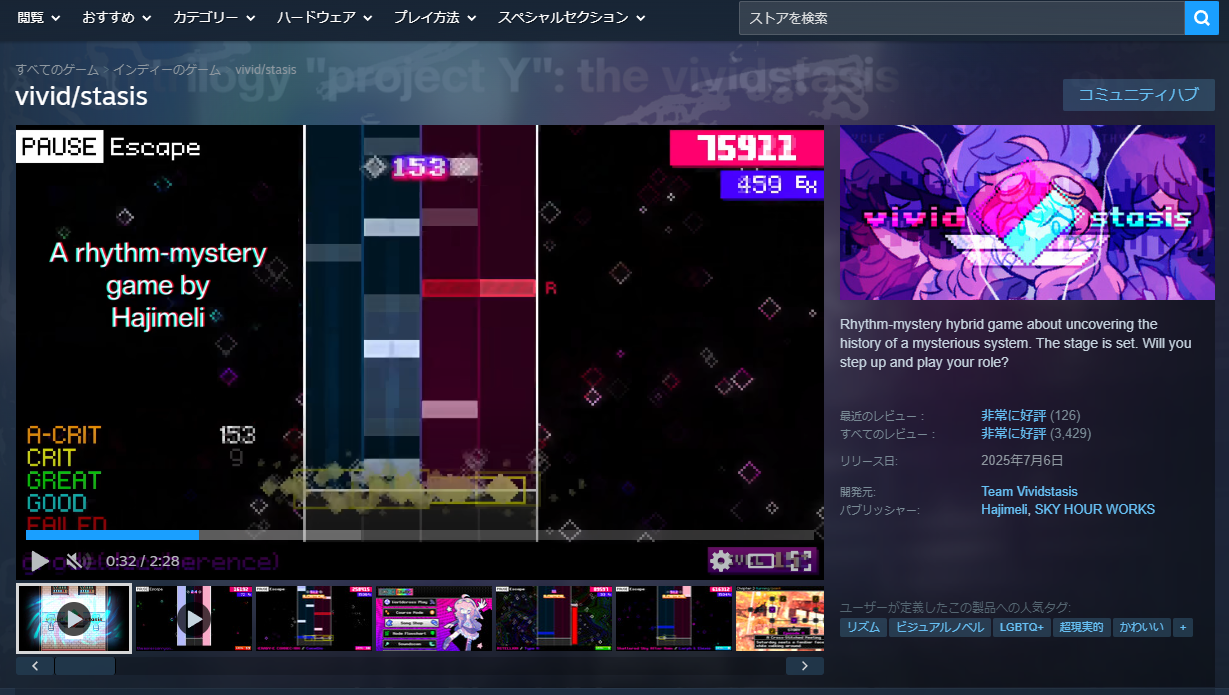1229x695 pixels.
Task: Toggle theater mode in video player
Action: coord(760,561)
